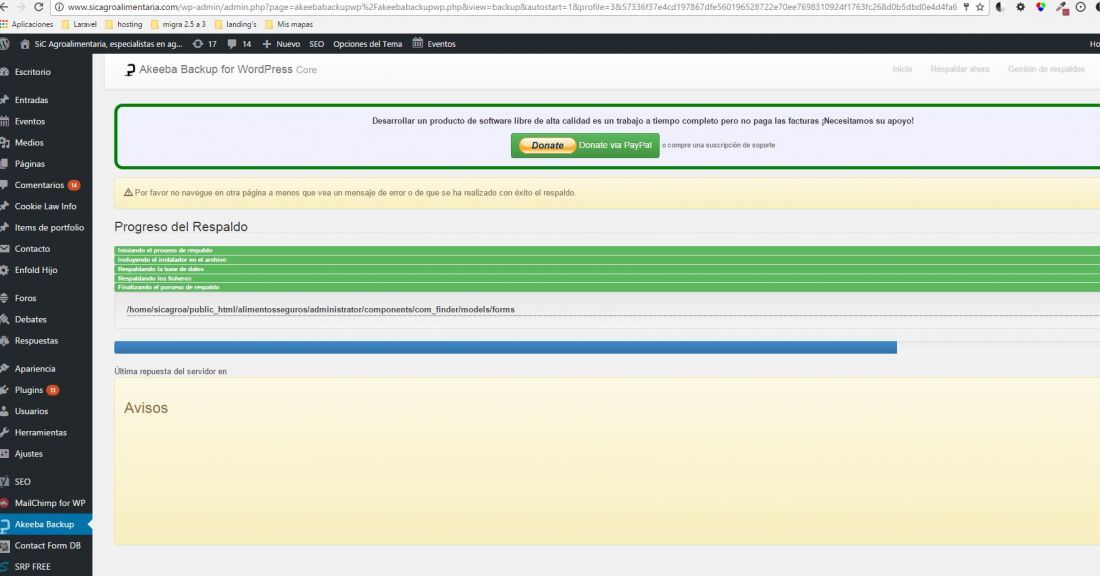Open the Eventos calendar icon in admin bar
1100x576 pixels.
tap(417, 43)
